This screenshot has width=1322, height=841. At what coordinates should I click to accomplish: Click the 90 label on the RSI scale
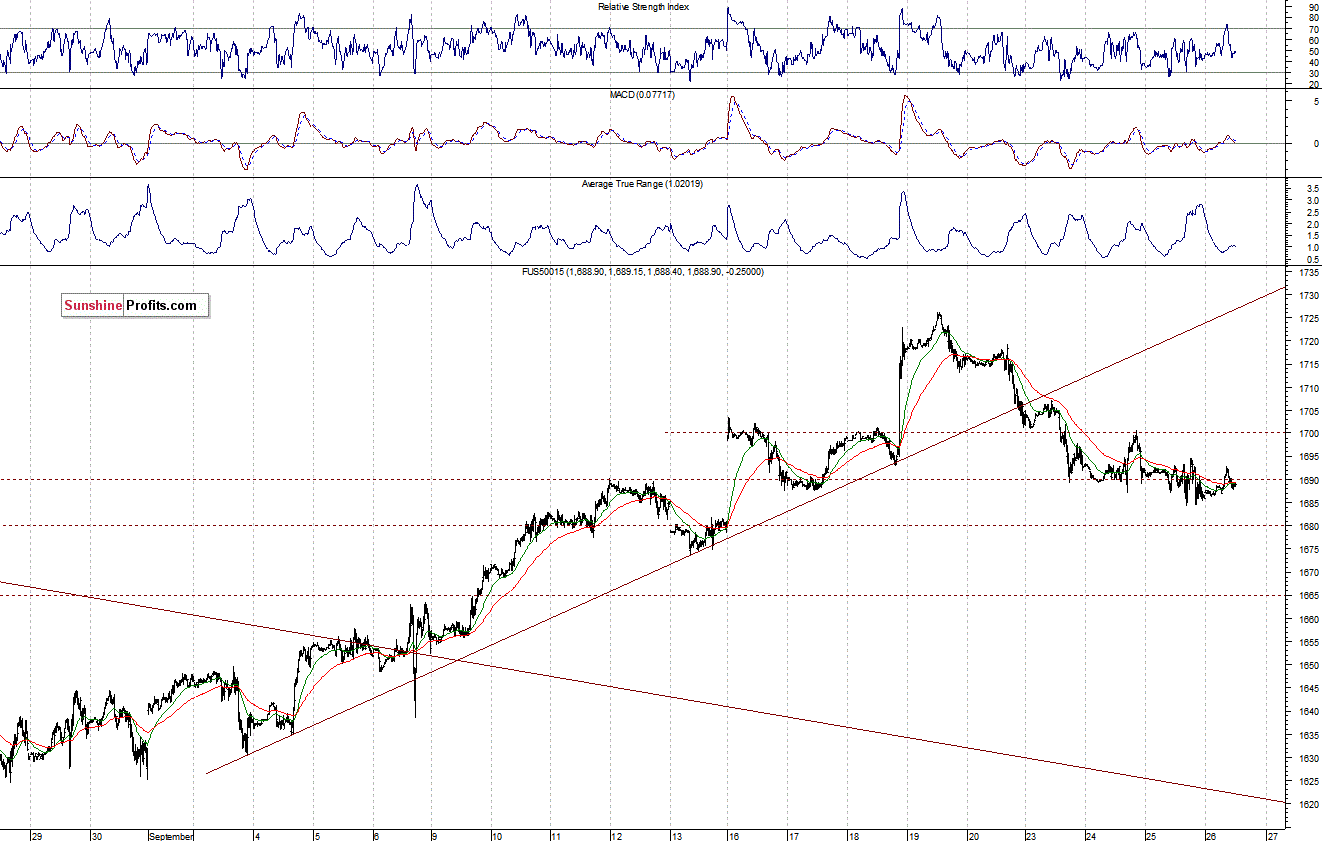[x=1312, y=6]
